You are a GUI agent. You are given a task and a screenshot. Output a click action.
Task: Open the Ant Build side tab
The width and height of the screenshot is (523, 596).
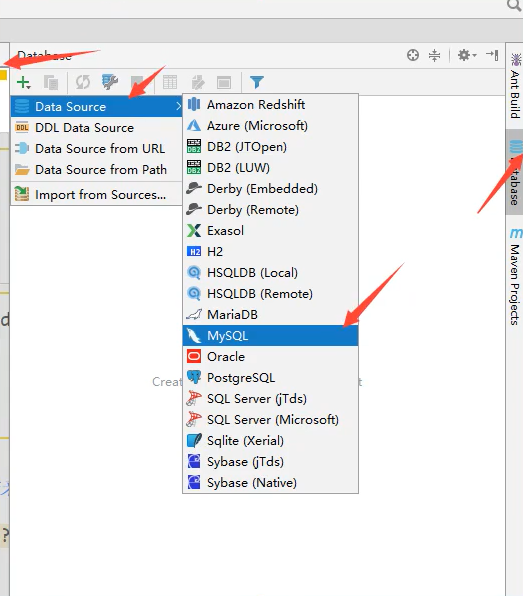click(515, 86)
